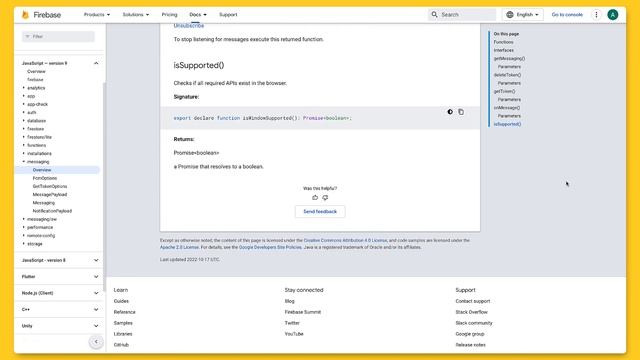This screenshot has height=360, width=640.
Task: Open the Docs menu
Action: (198, 15)
